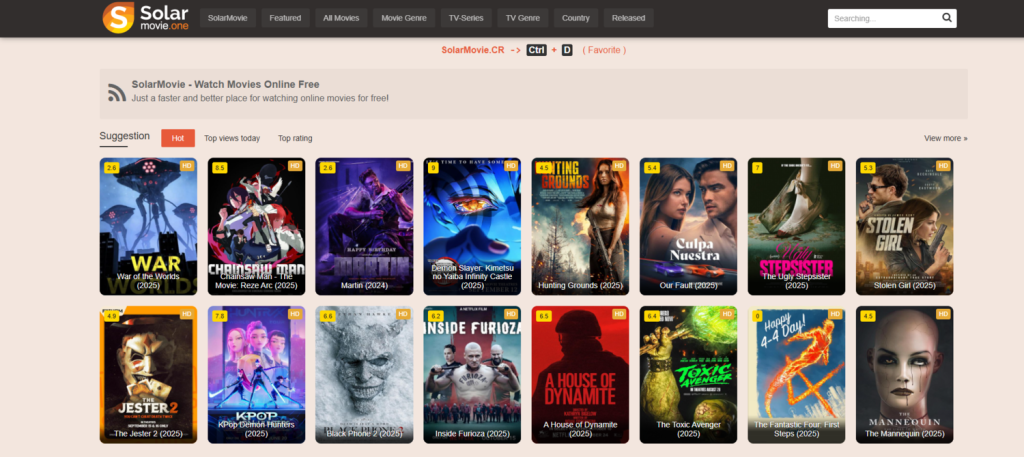Open Our Fault (2025) poster
Screen dimensions: 1024x457
pyautogui.click(x=688, y=227)
